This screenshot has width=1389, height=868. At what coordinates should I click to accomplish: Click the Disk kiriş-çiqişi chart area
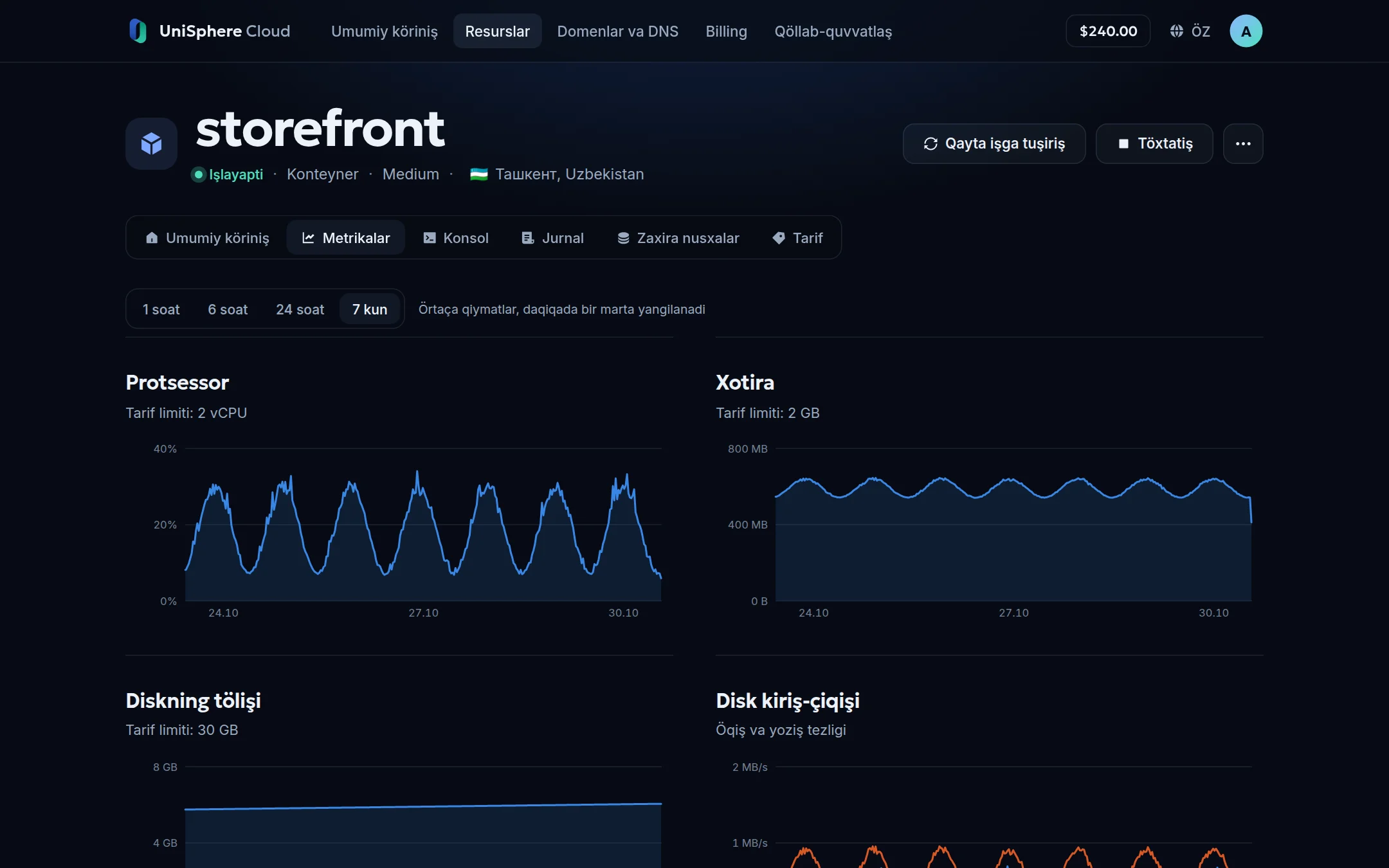coord(1013,818)
